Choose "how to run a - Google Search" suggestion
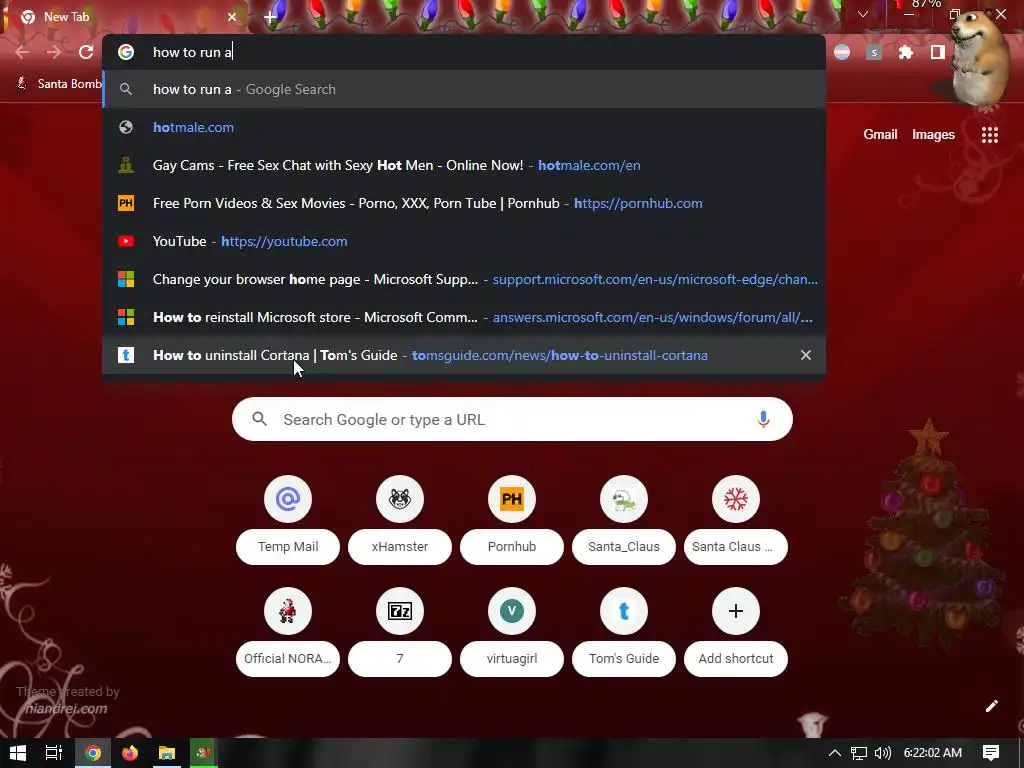 (x=464, y=89)
